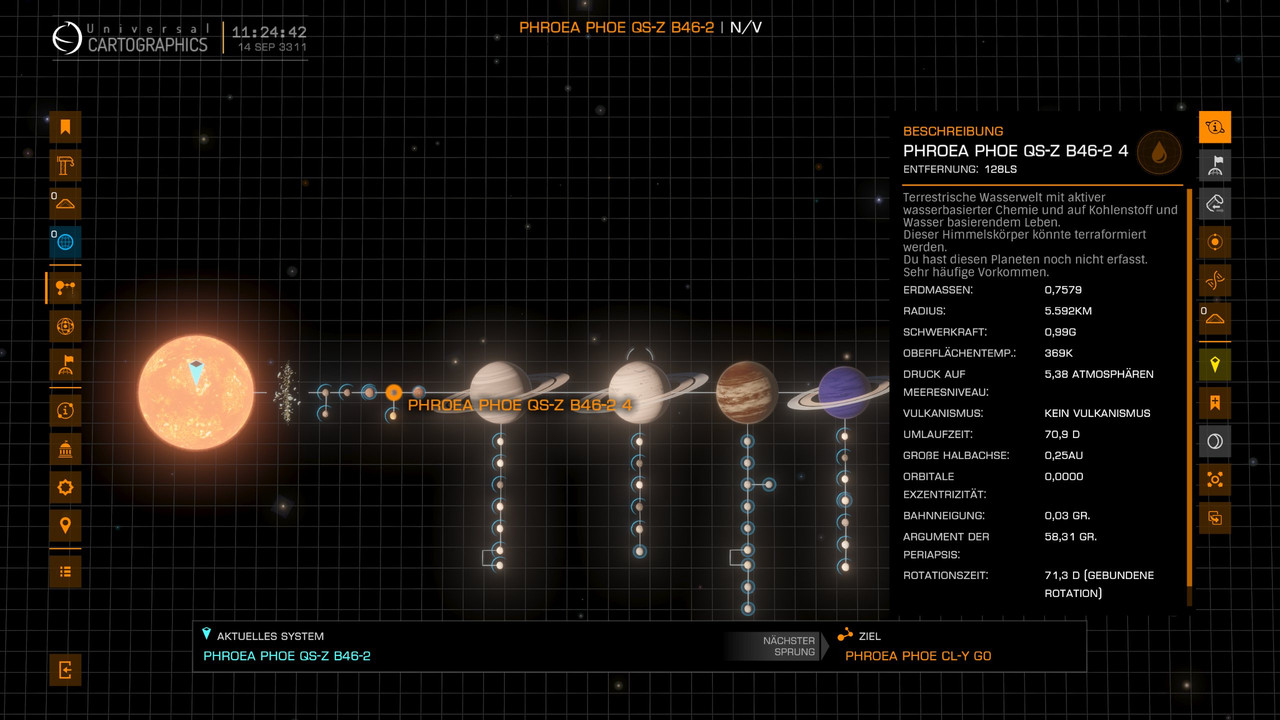Select the left sidebar mountain icon with zero
The image size is (1280, 720).
click(65, 203)
